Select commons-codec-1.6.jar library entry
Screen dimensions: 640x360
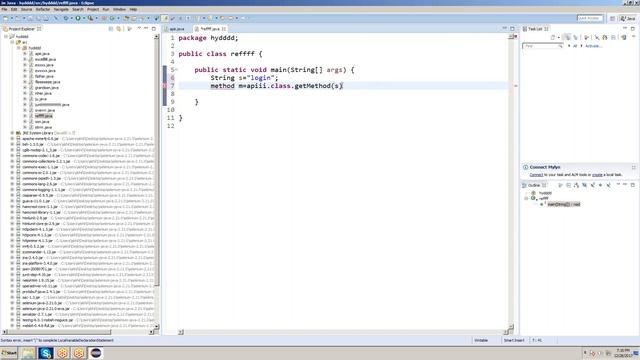41,156
